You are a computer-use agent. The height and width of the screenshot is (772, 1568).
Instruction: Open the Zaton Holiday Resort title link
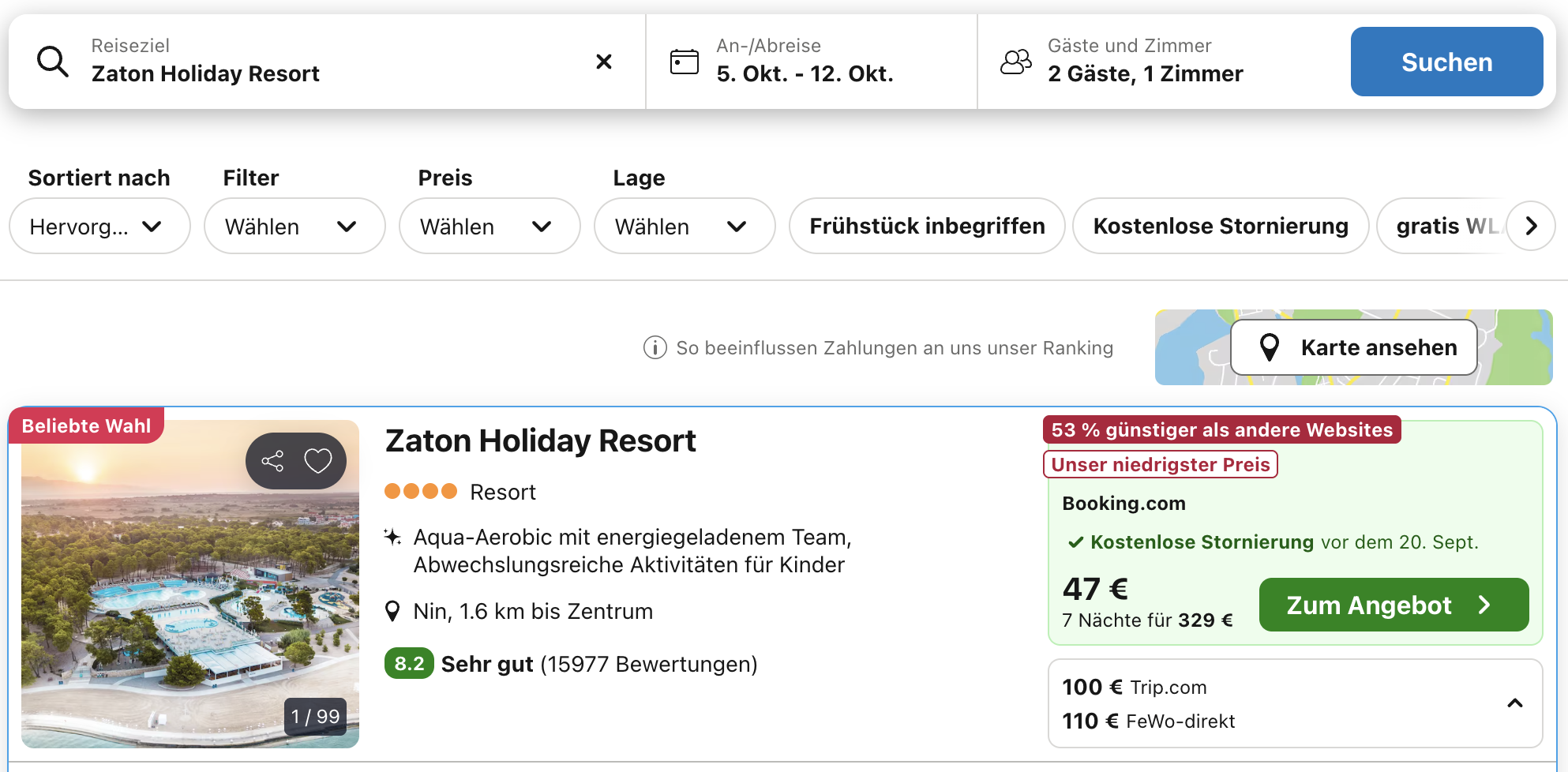540,440
